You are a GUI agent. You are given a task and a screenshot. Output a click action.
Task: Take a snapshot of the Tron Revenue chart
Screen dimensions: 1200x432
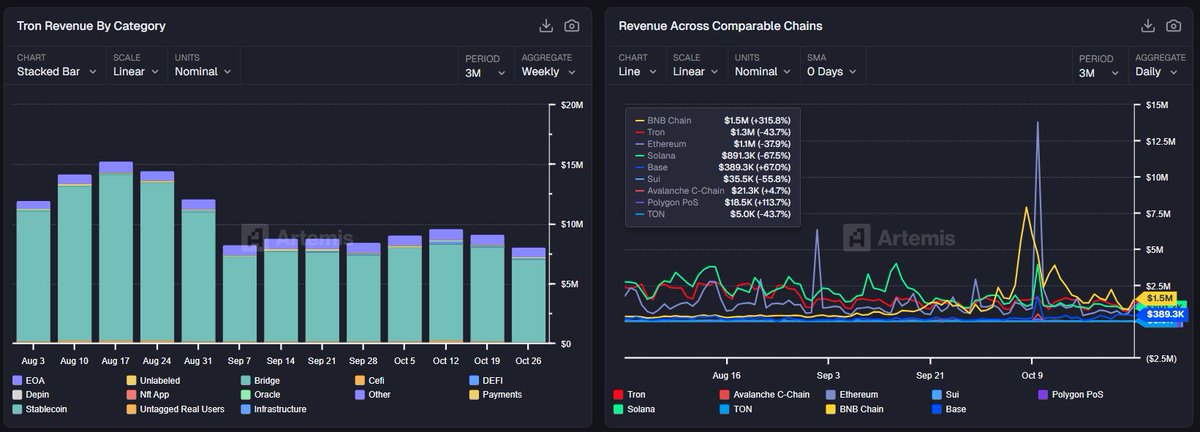point(572,26)
